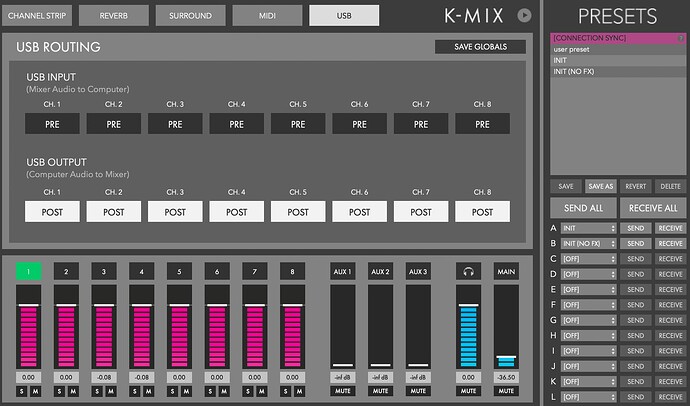Select the USB tab
Viewport: 690px width, 406px height.
[x=344, y=15]
